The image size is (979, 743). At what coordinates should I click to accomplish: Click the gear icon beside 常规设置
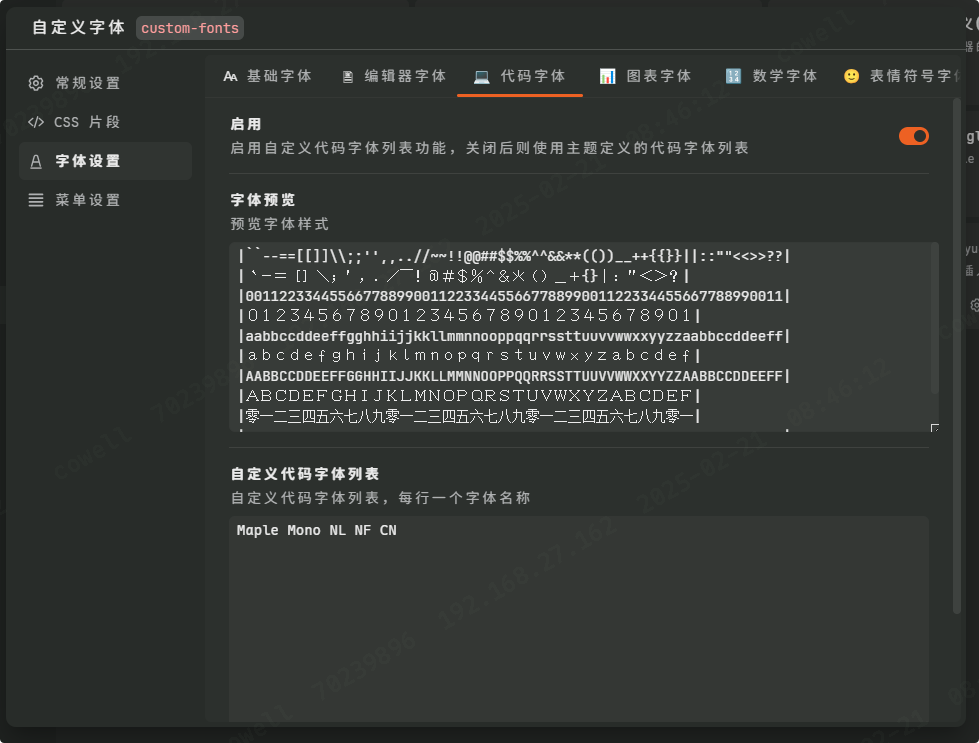coord(36,83)
